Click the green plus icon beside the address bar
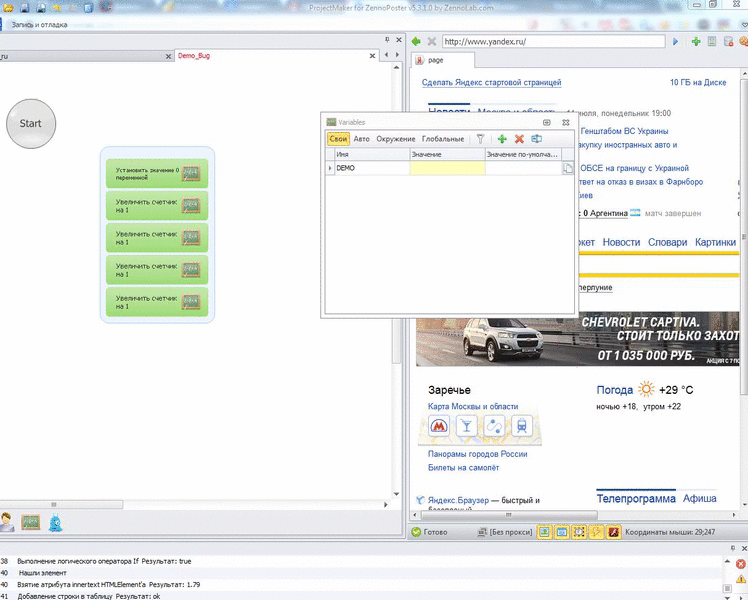The height and width of the screenshot is (600, 748). pyautogui.click(x=696, y=41)
